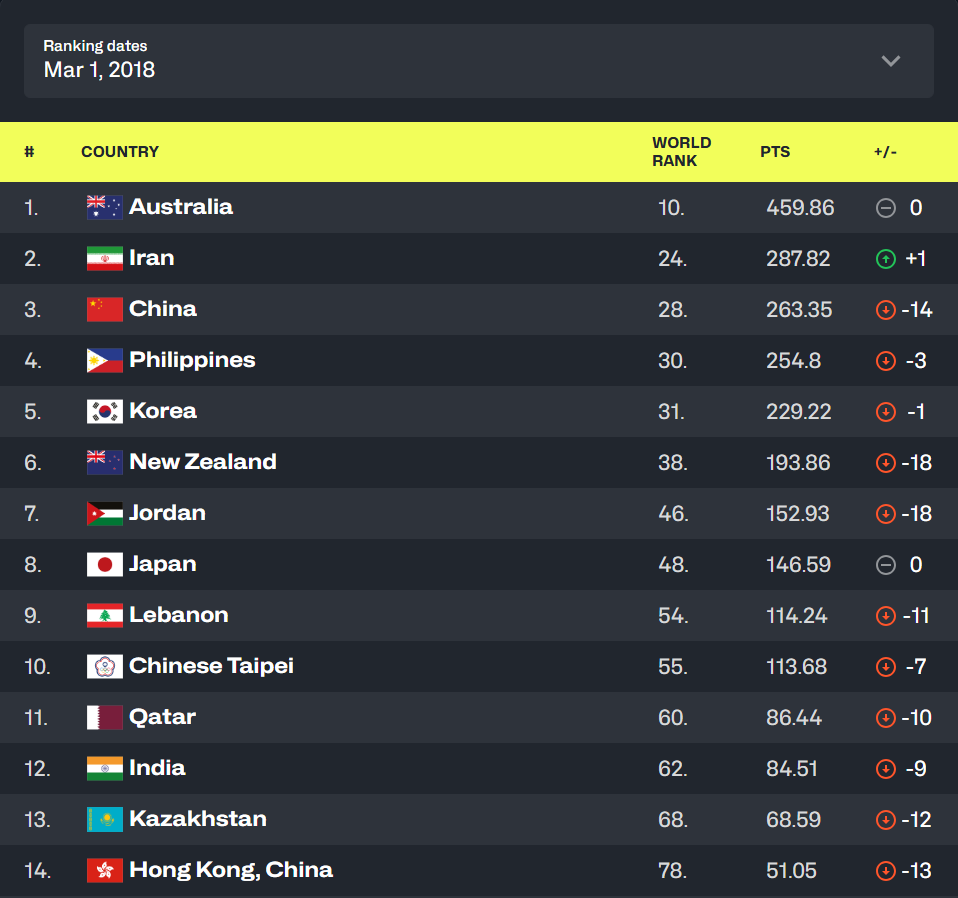
Task: Click the Country column header
Action: pos(120,152)
